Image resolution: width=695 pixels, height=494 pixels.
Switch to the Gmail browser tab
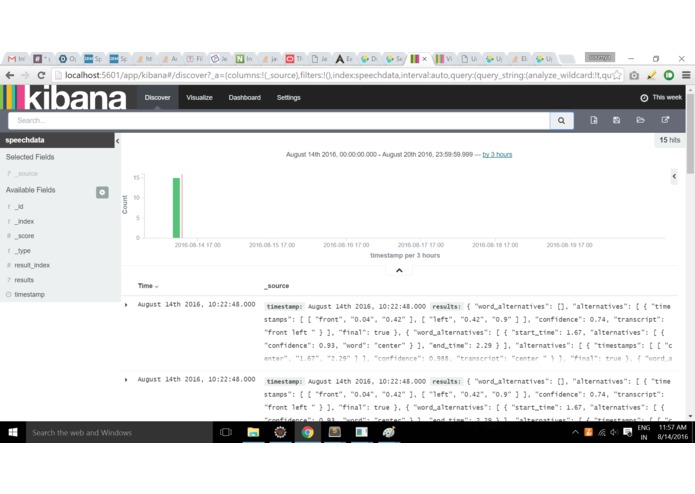pos(16,58)
